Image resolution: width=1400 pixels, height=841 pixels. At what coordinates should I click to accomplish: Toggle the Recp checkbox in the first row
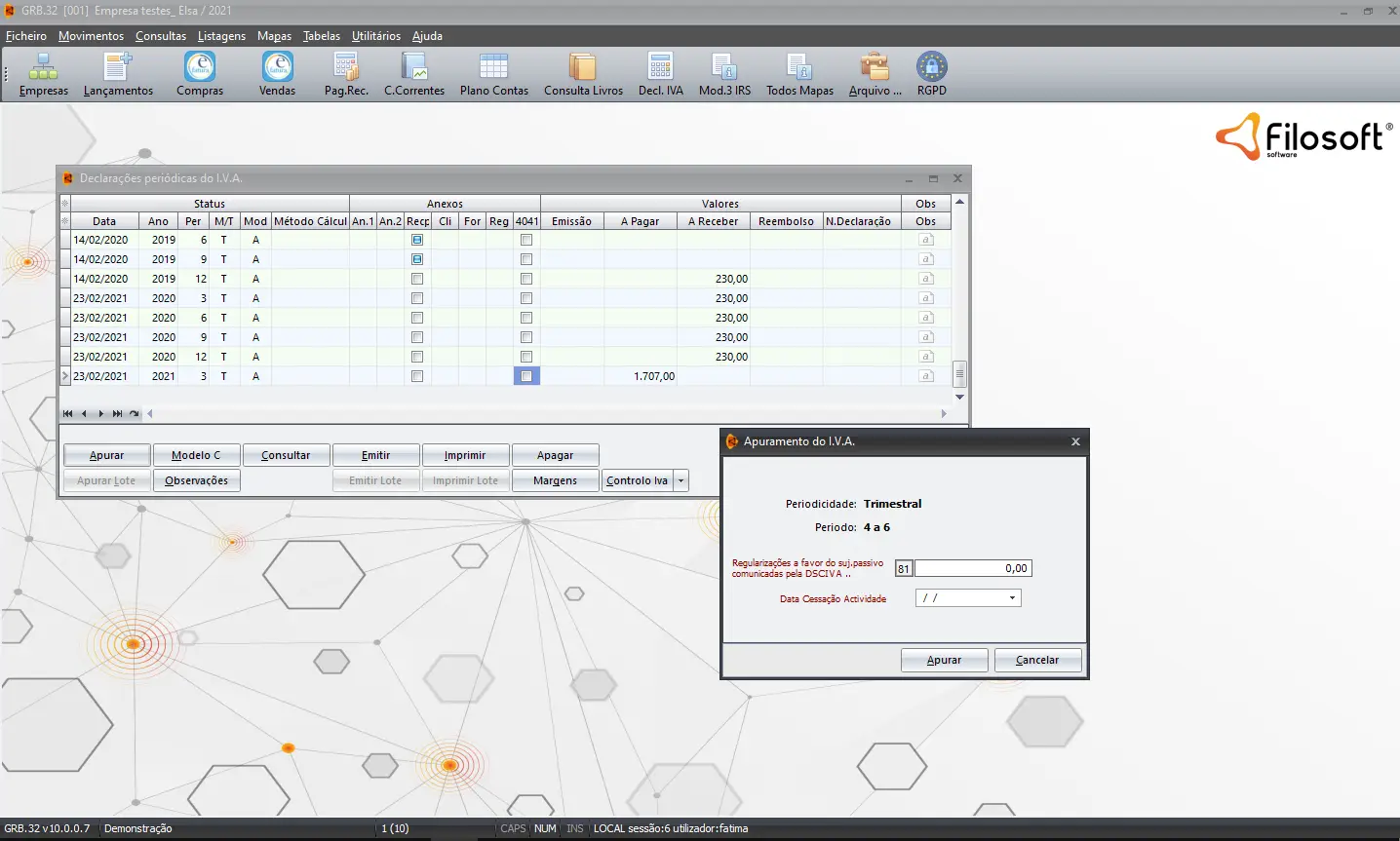click(417, 240)
